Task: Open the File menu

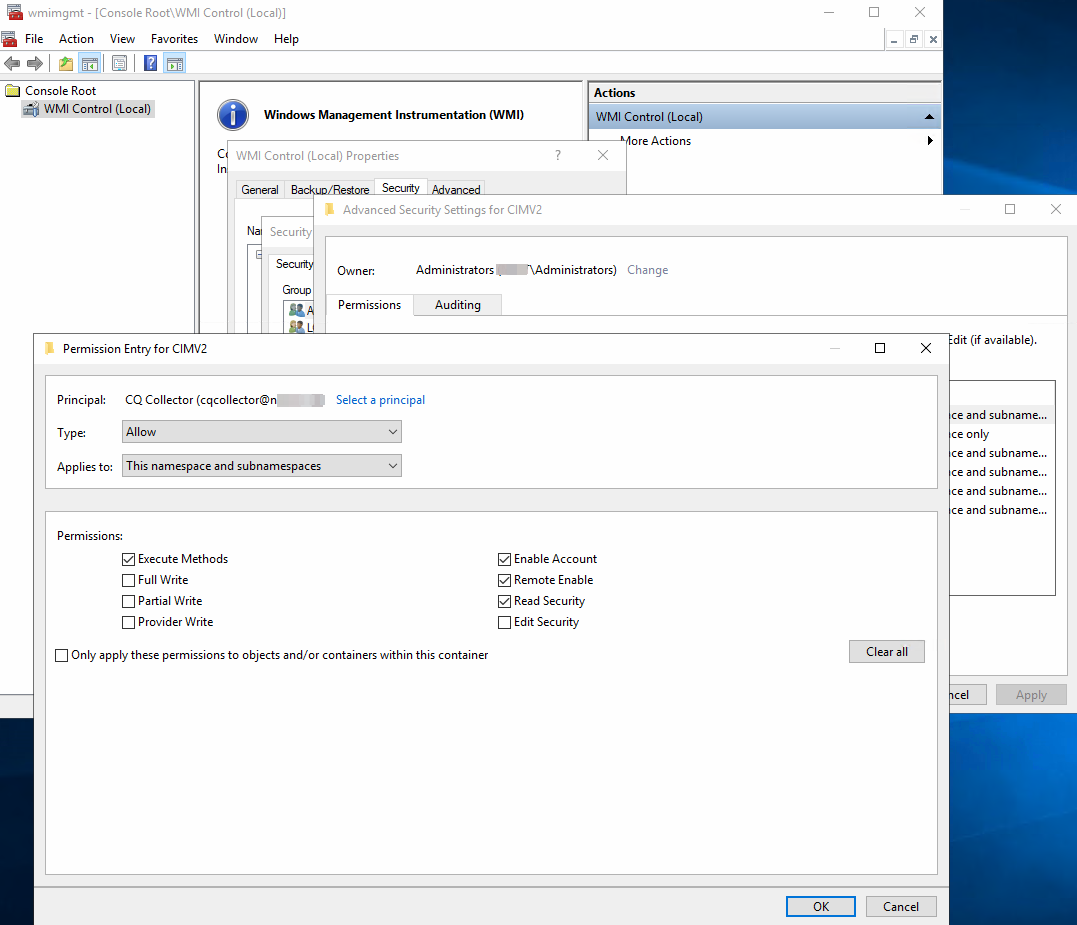Action: tap(34, 39)
